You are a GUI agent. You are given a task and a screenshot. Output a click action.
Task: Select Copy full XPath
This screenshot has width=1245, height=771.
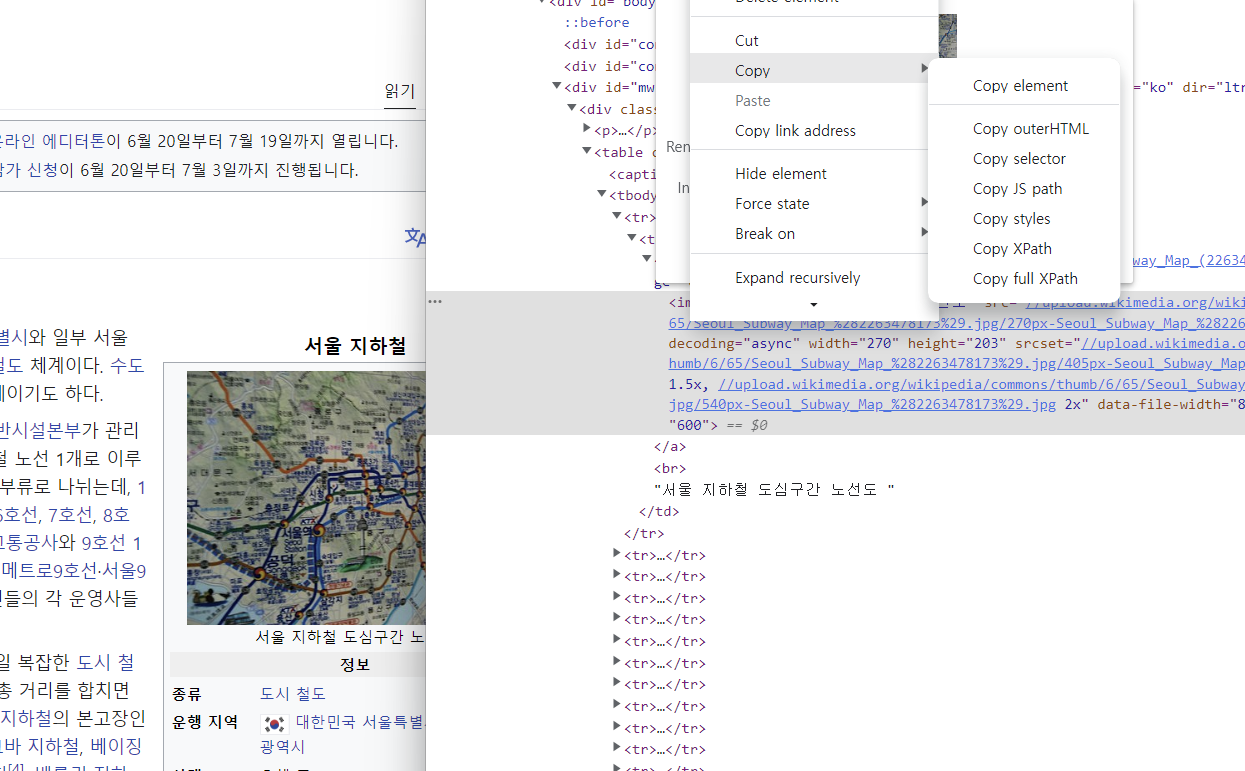tap(1023, 278)
